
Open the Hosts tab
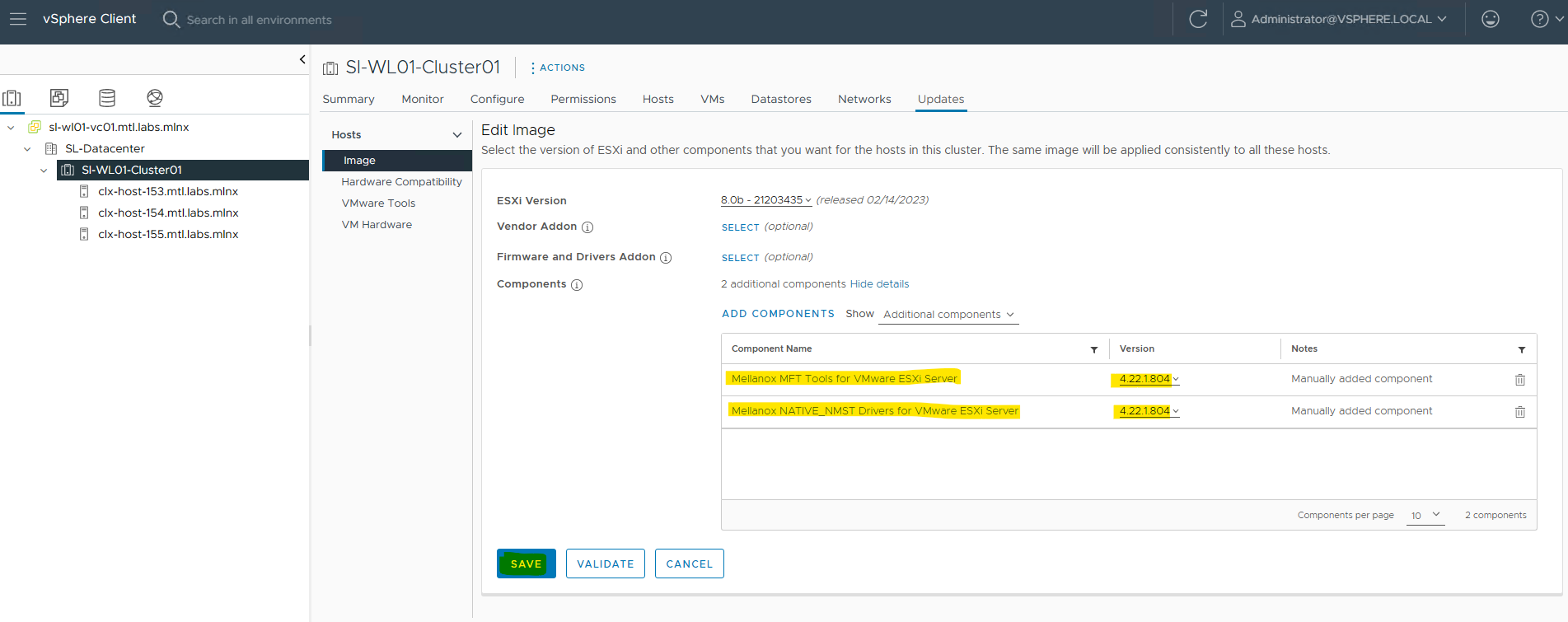658,99
